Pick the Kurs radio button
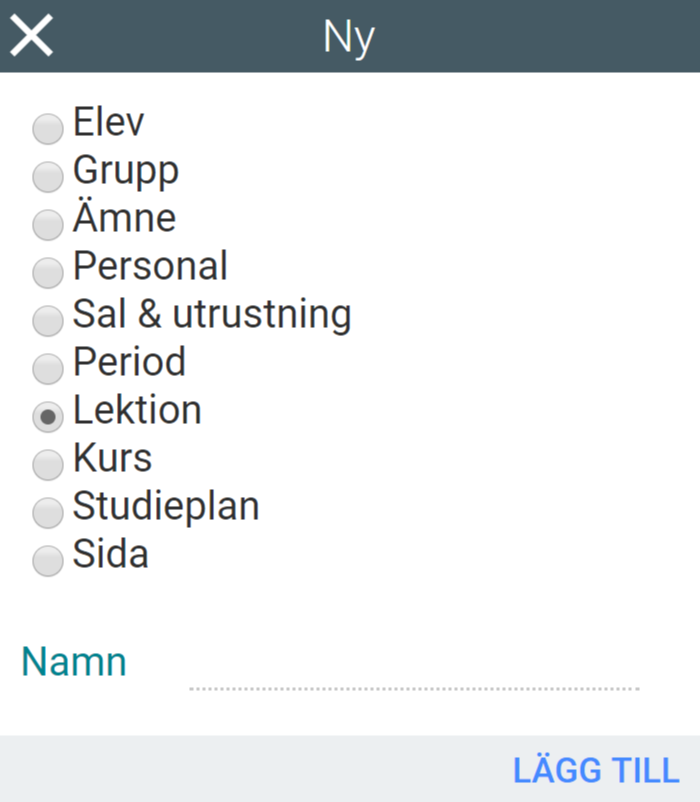700x802 pixels. coord(47,465)
